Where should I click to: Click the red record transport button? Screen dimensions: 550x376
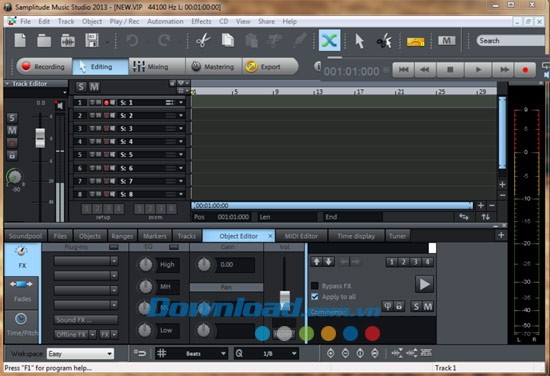[x=525, y=69]
